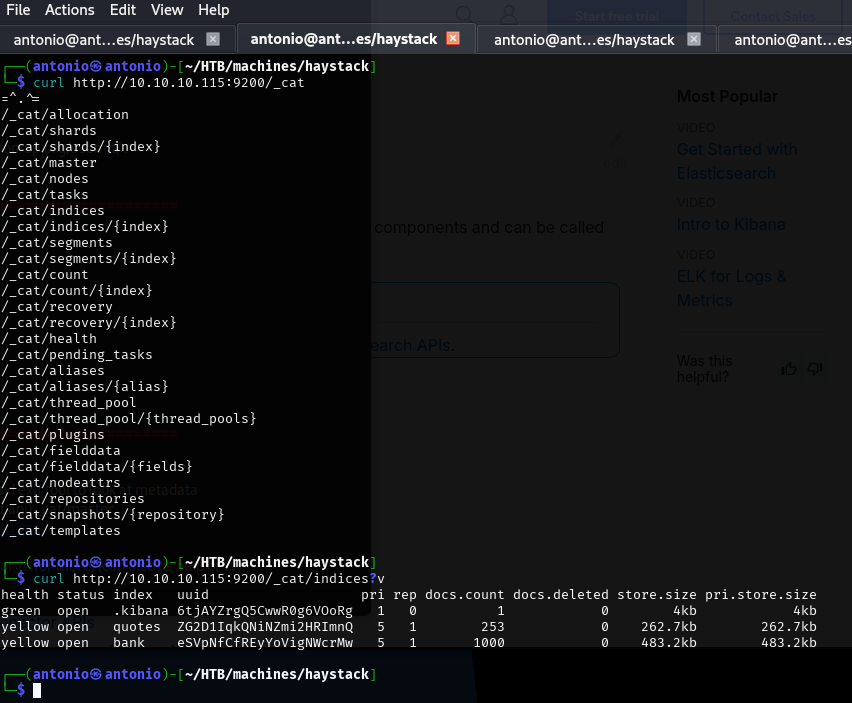Click the /_cat/indices/{index} line
This screenshot has height=703, width=852.
[x=85, y=227]
